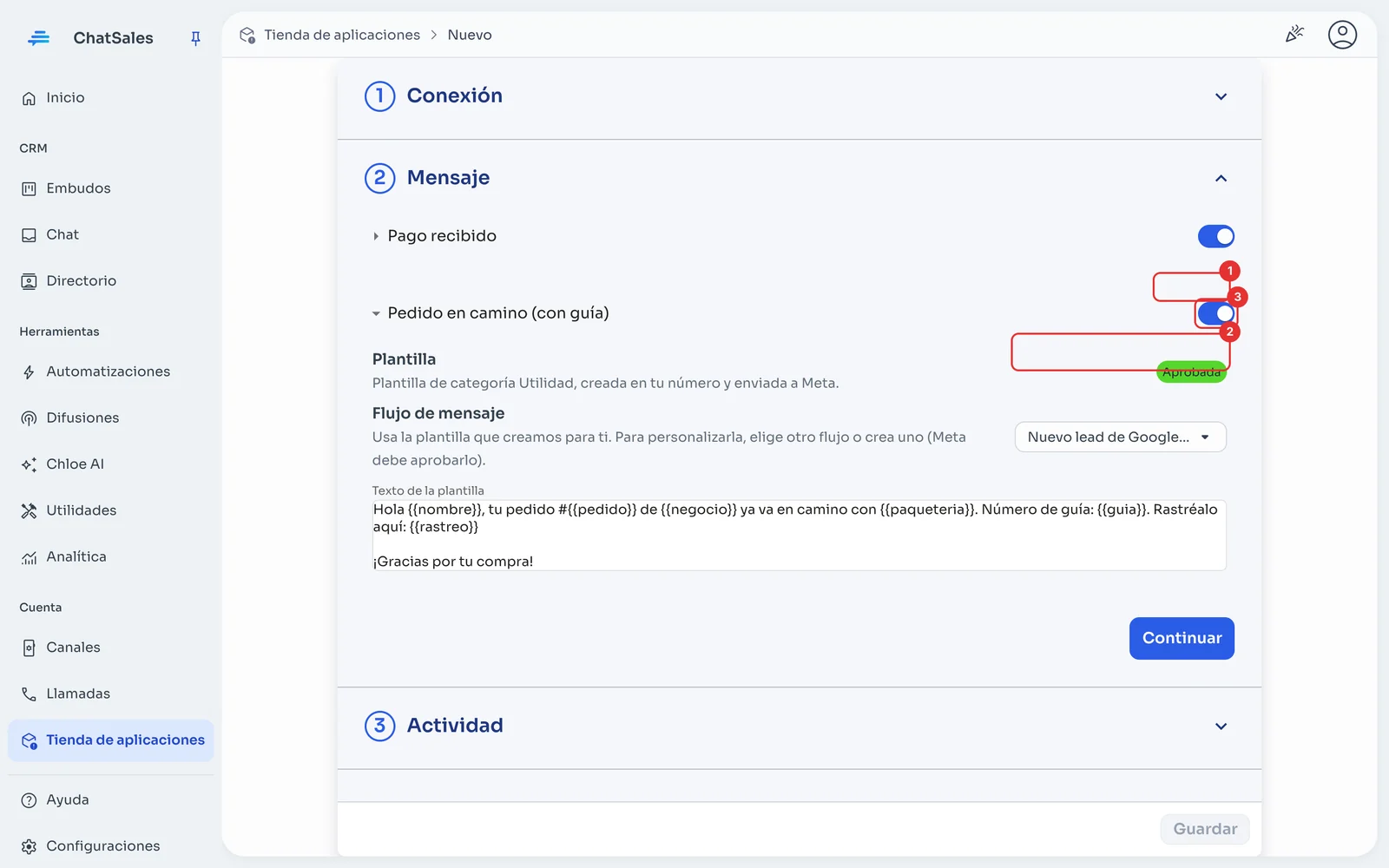Click the celebration icon in the top bar
Viewport: 1389px width, 868px height.
tap(1294, 35)
